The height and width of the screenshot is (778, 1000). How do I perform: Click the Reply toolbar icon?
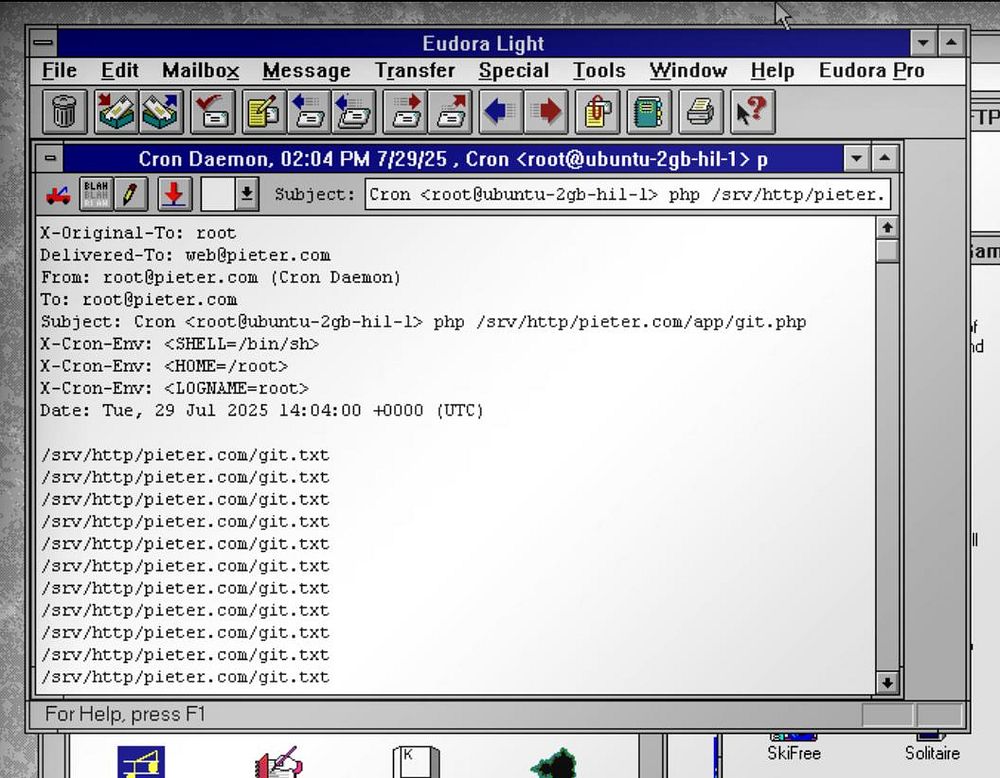pyautogui.click(x=309, y=112)
